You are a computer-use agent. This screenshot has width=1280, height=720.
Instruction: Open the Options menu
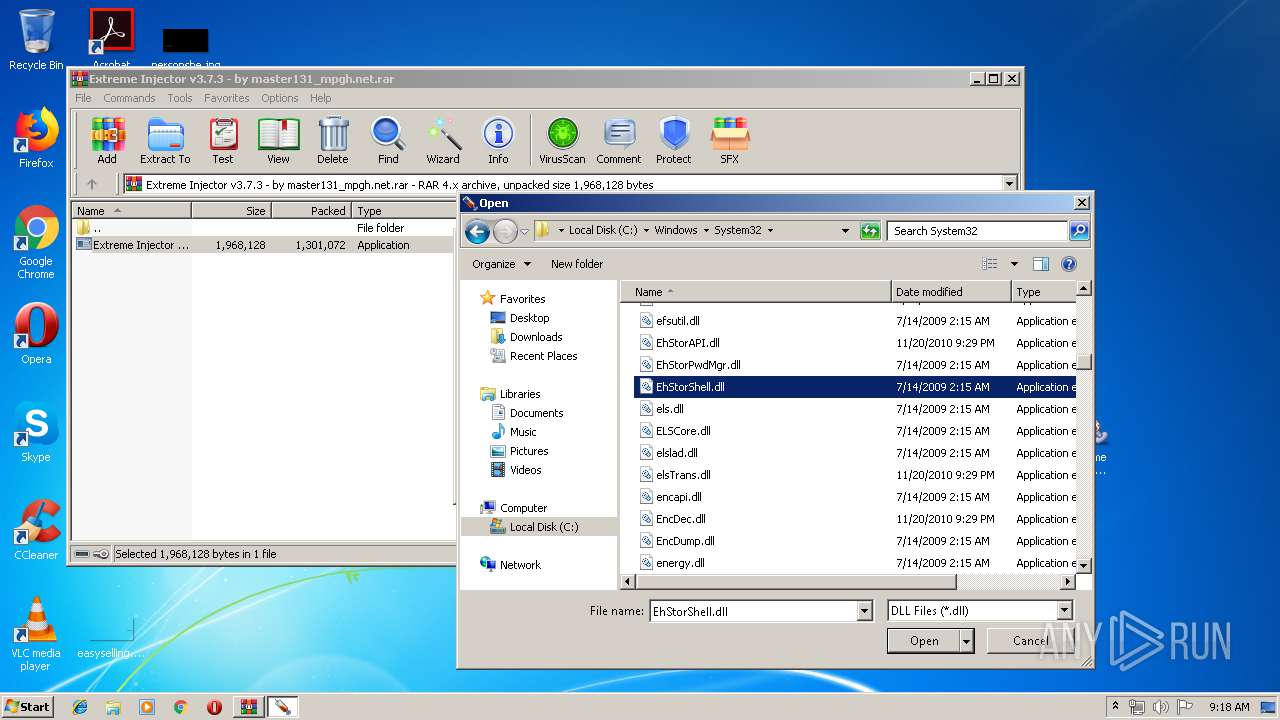tap(280, 98)
